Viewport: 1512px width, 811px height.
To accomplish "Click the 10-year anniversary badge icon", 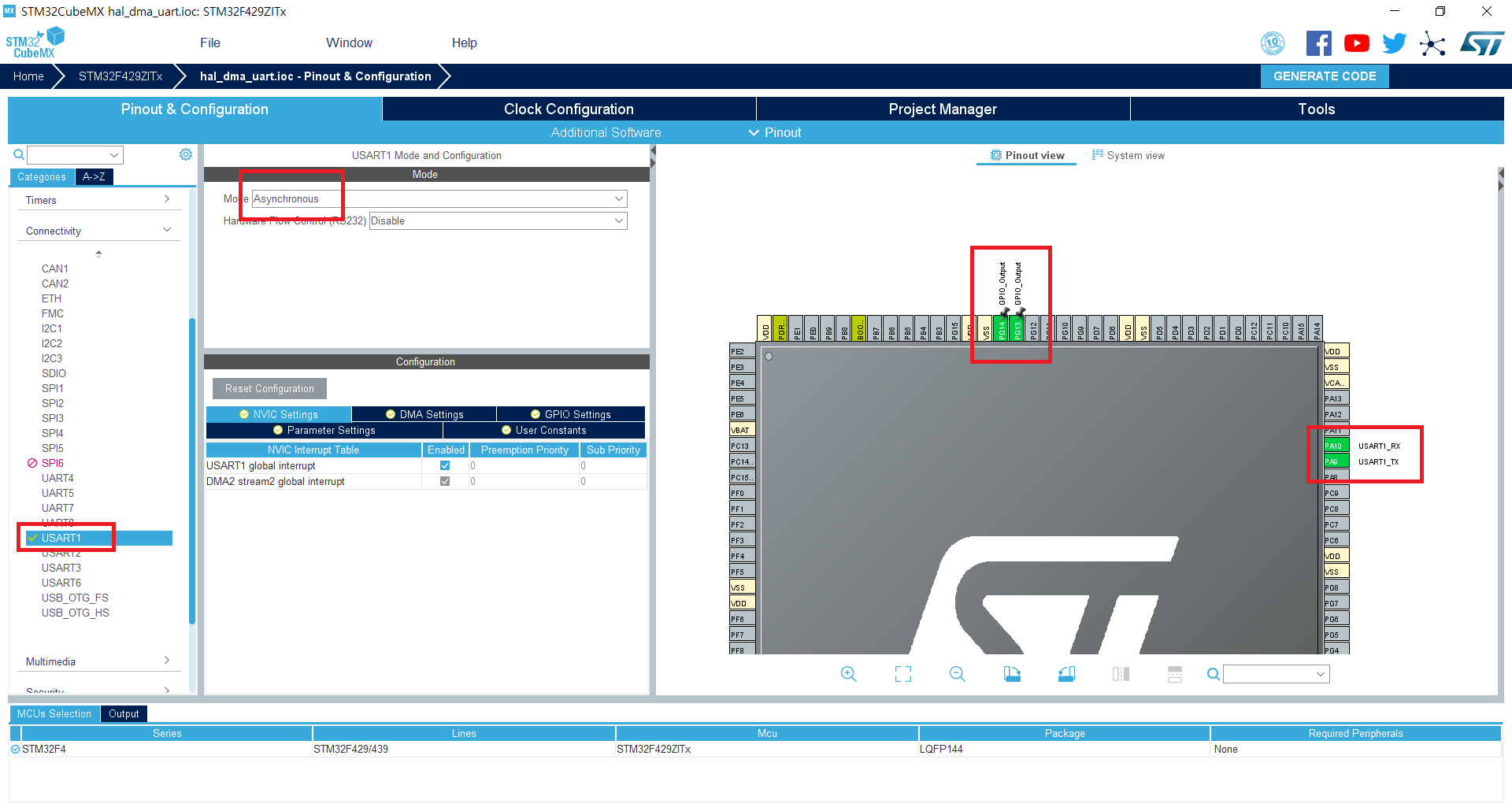I will [x=1273, y=43].
